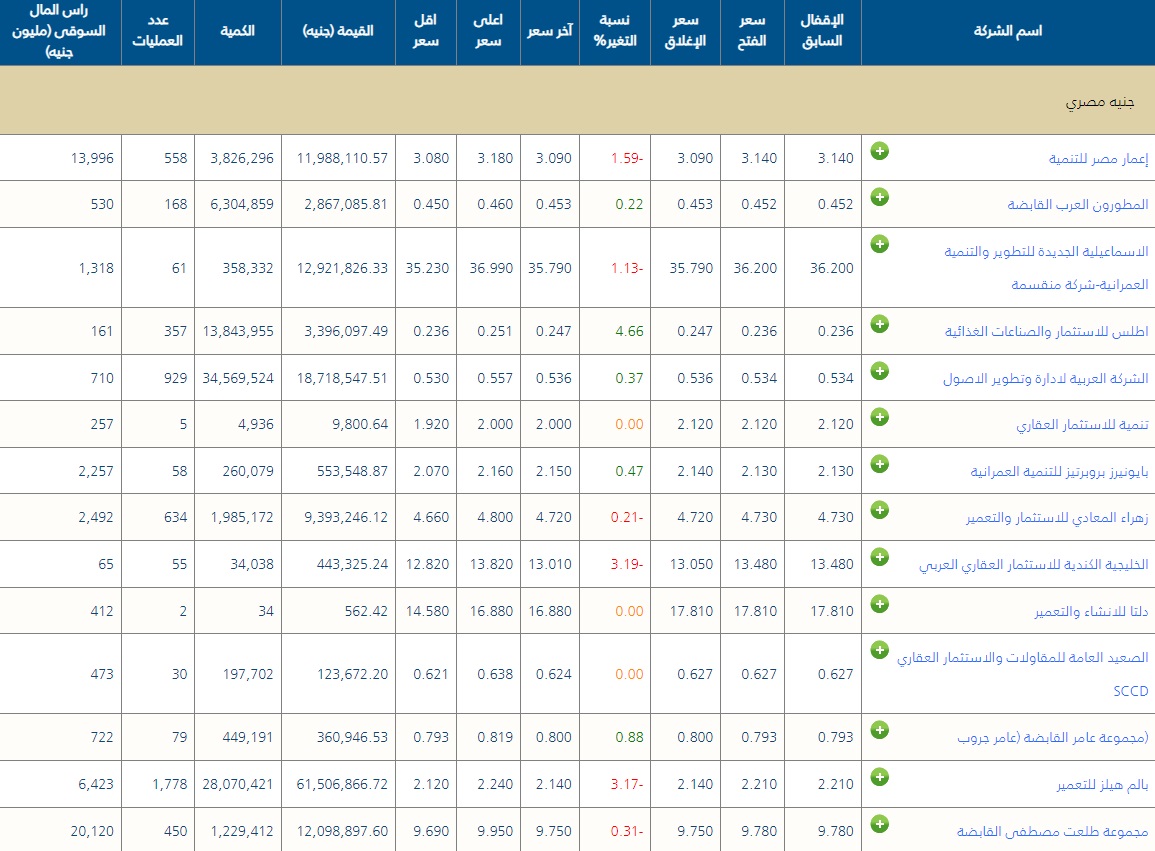Screen dimensions: 1155x851
Task: Click the value cell 553,548.87
Action: (352, 471)
